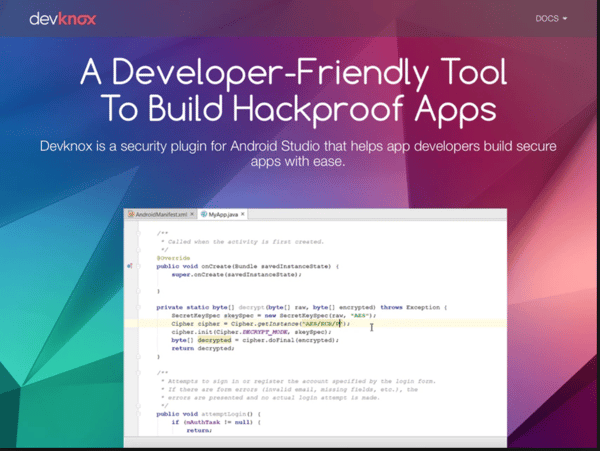Click the "return decrypted;" statement
Screen dimensions: 600x451
[196, 348]
